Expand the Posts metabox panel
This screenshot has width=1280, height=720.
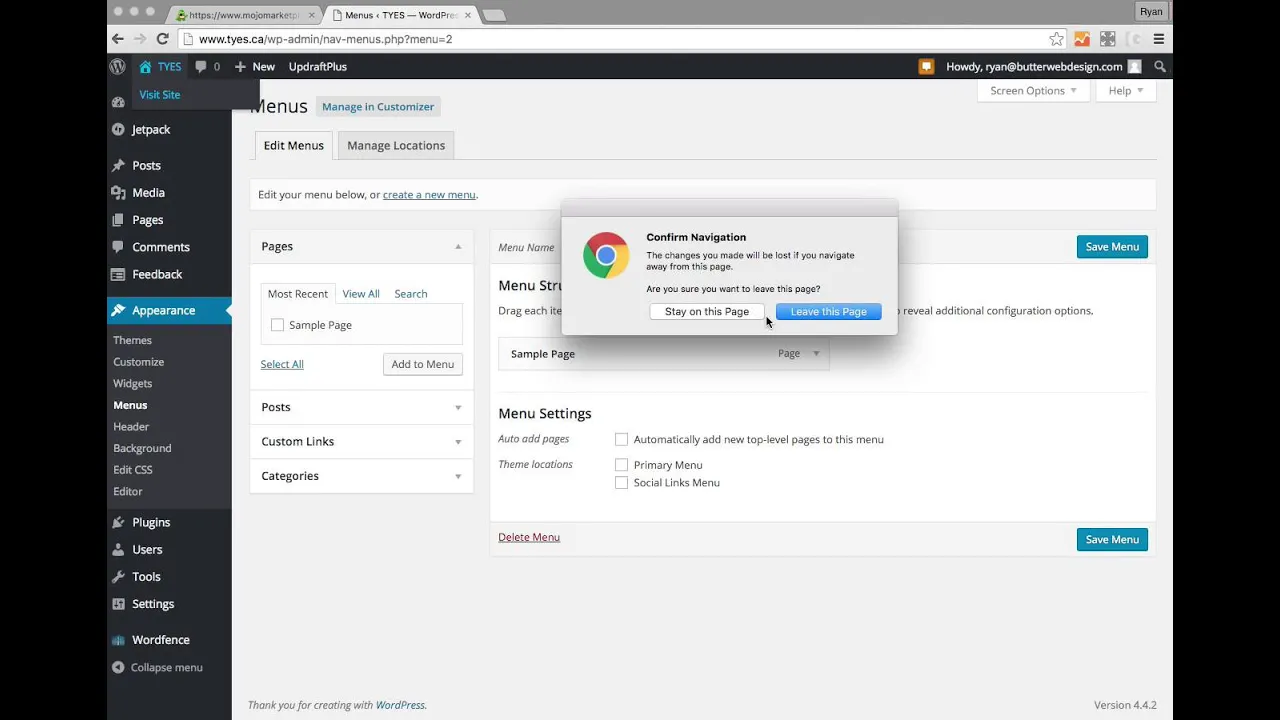458,407
